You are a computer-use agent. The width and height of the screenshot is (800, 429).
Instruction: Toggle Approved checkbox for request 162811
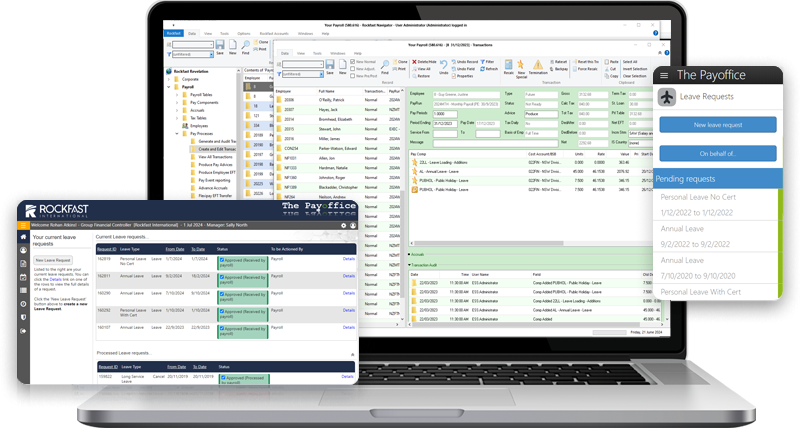(222, 277)
